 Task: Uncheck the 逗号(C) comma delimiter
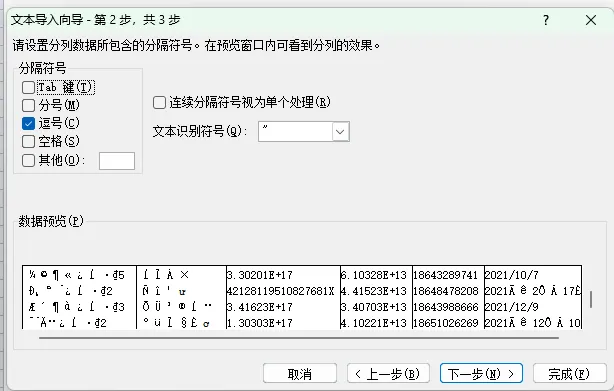(x=29, y=124)
